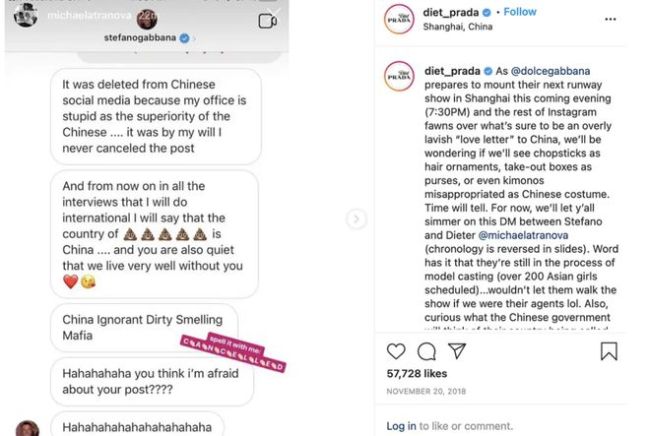Click the diet_prada username in the header
Screen dimensions: 650x436
[451, 12]
